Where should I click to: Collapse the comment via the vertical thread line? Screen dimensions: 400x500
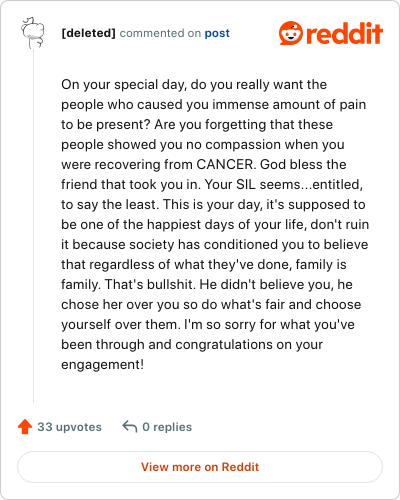pyautogui.click(x=33, y=226)
